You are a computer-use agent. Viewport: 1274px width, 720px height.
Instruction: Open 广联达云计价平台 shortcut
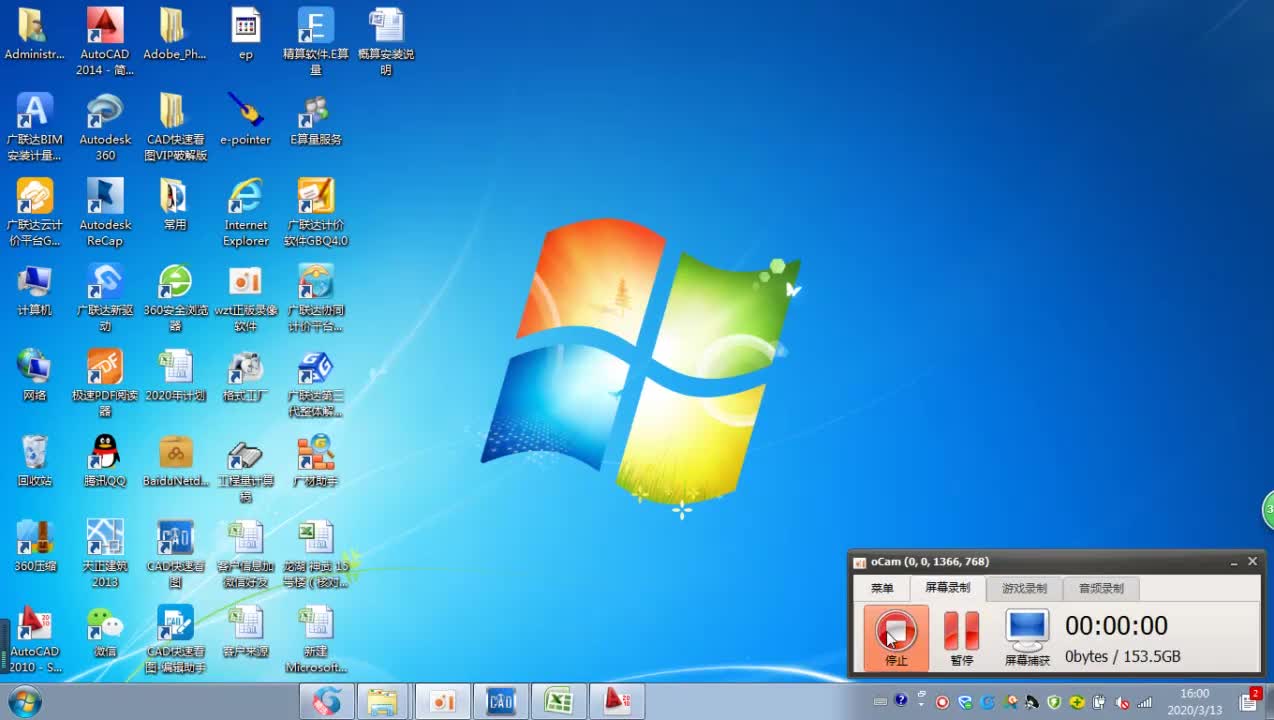point(34,212)
